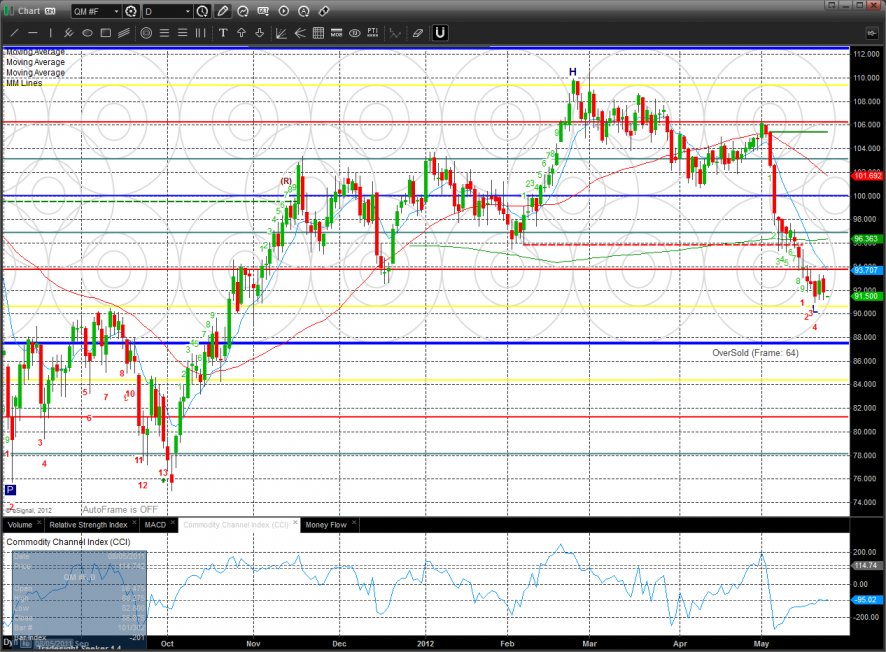Add an up arrow marker
886x652 pixels.
click(x=241, y=32)
